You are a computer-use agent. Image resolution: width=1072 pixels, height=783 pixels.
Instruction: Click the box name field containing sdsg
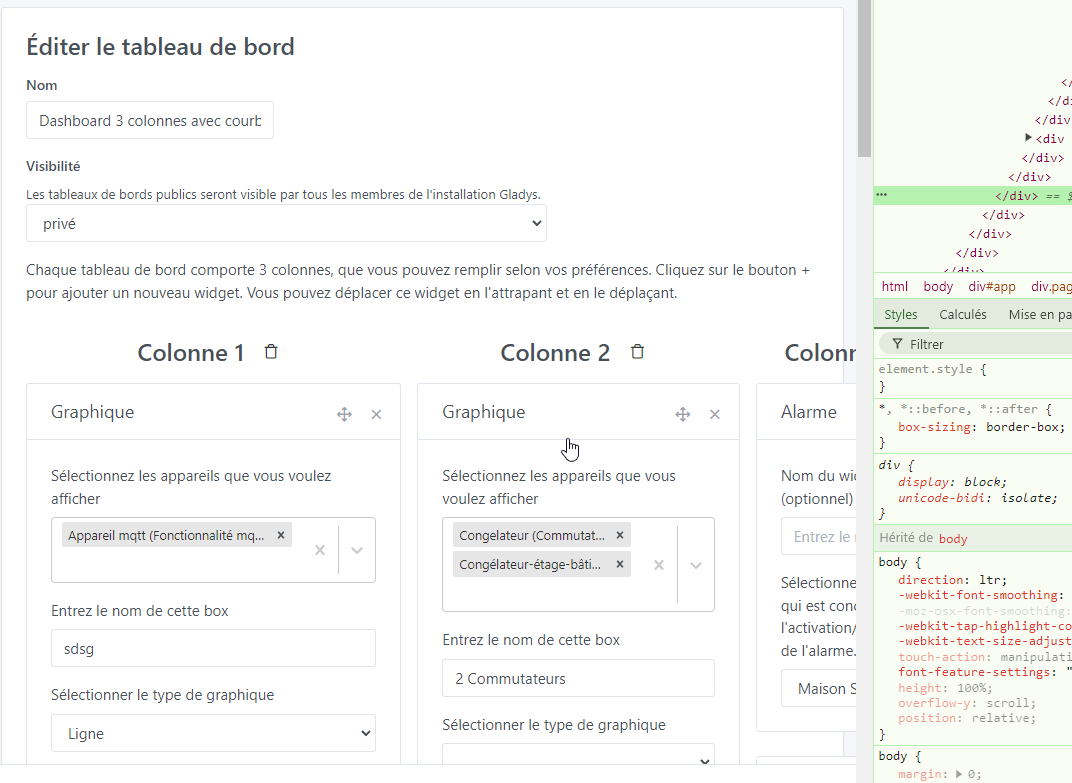coord(213,648)
